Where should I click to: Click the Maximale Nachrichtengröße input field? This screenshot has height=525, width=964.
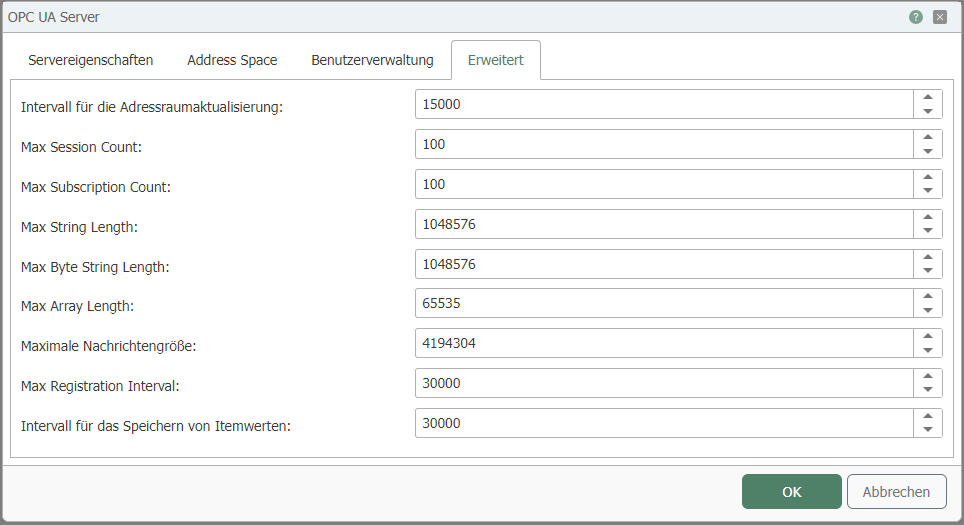point(664,343)
